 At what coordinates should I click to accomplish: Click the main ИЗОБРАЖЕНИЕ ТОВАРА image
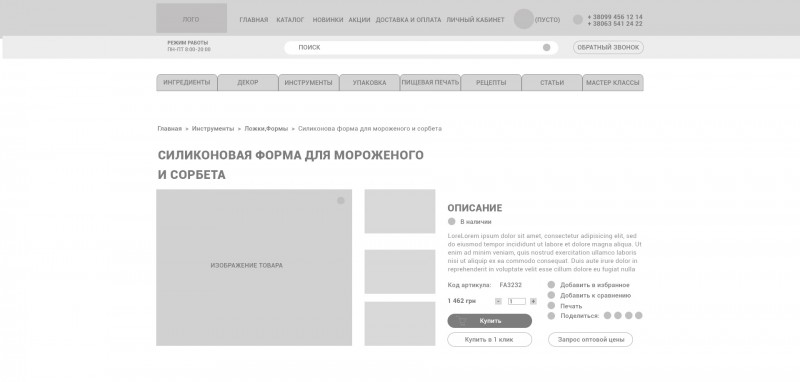(254, 268)
